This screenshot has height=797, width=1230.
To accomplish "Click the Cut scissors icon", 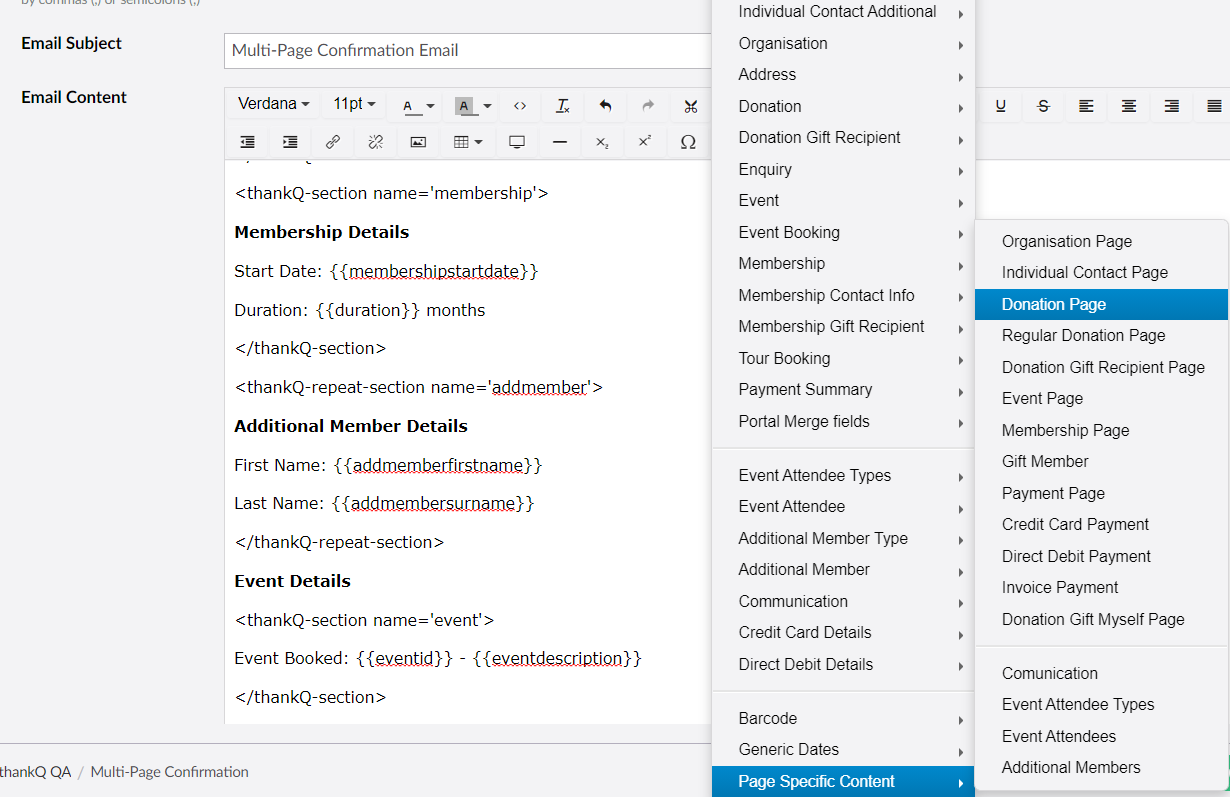I will click(690, 105).
